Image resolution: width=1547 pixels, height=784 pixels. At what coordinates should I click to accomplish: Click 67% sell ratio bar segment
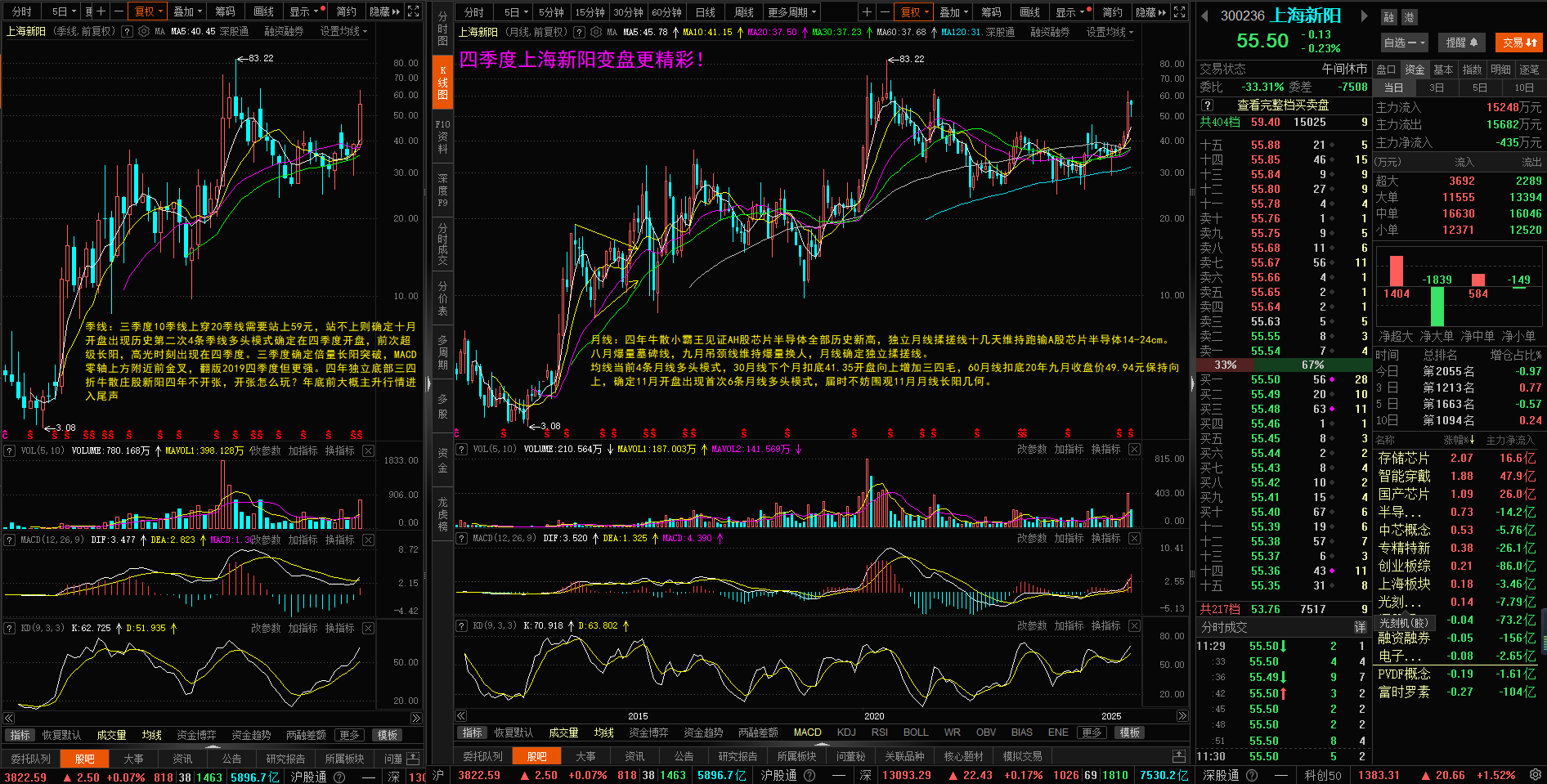(1311, 365)
